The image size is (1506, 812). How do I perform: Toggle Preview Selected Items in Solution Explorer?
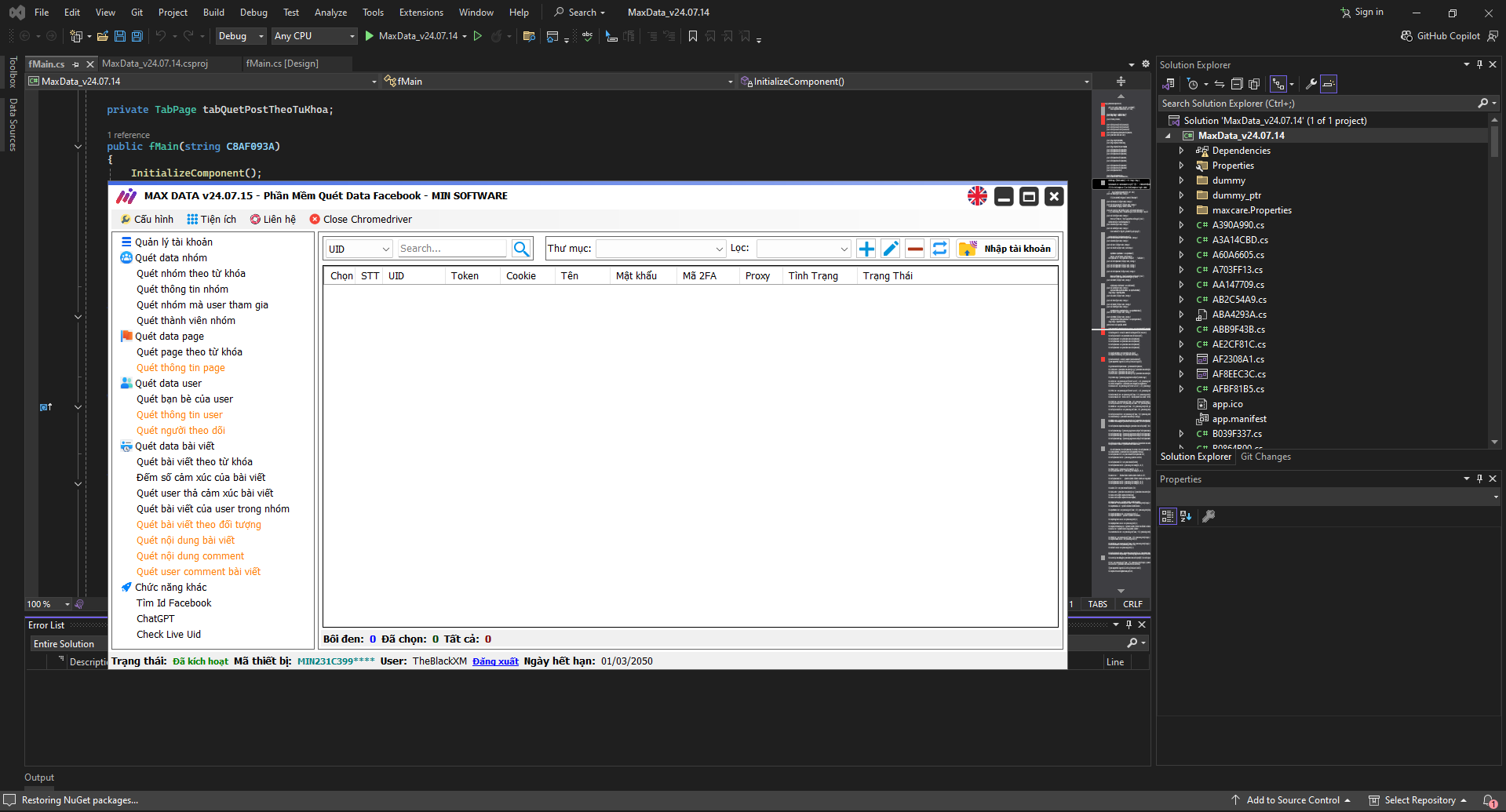click(1329, 84)
